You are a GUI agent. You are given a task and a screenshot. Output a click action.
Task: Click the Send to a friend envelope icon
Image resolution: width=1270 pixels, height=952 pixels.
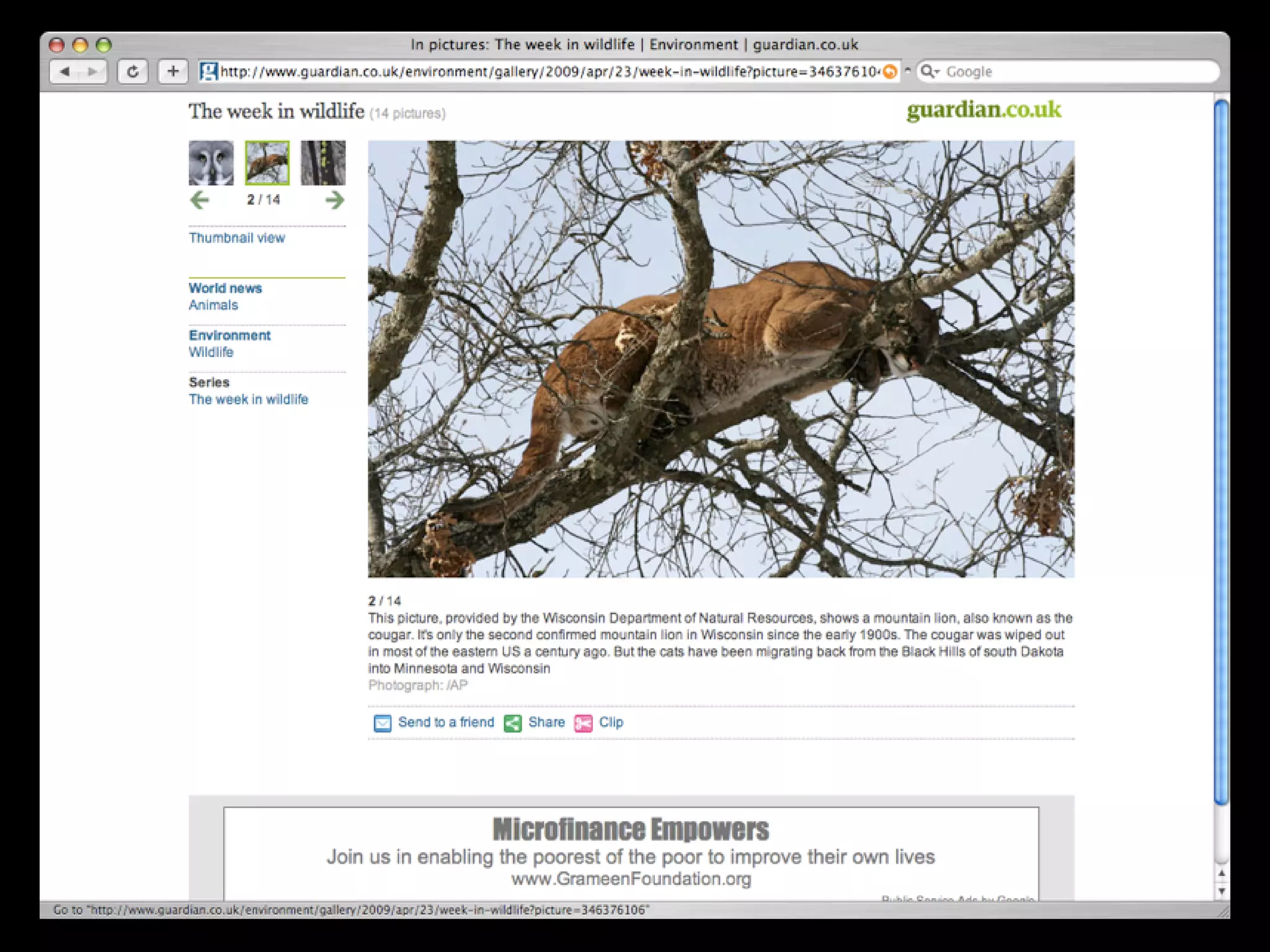tap(383, 723)
